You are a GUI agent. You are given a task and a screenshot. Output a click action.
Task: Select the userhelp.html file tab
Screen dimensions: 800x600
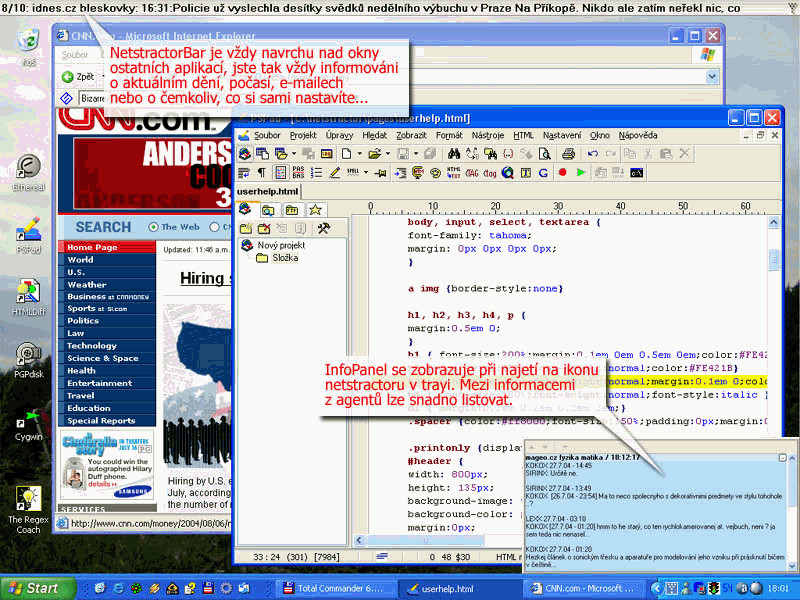(267, 192)
